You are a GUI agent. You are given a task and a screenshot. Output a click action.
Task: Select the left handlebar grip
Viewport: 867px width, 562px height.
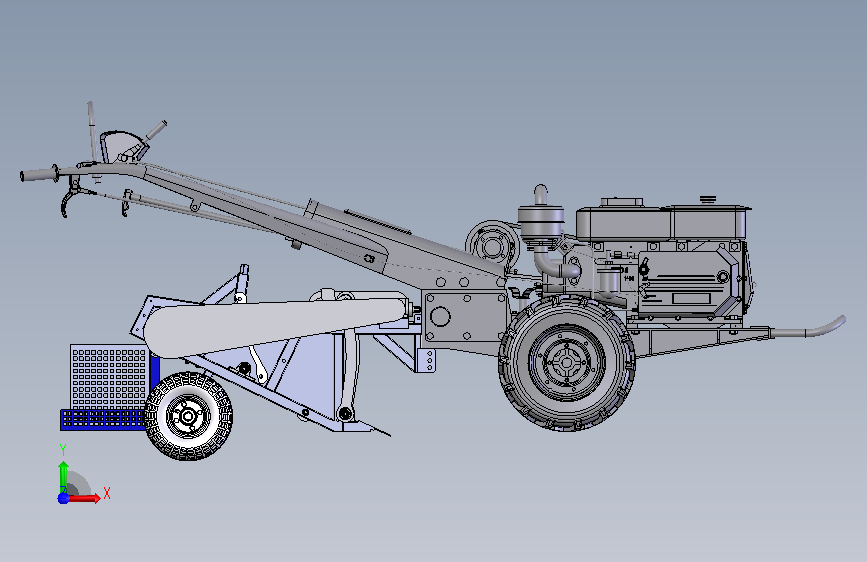(39, 175)
